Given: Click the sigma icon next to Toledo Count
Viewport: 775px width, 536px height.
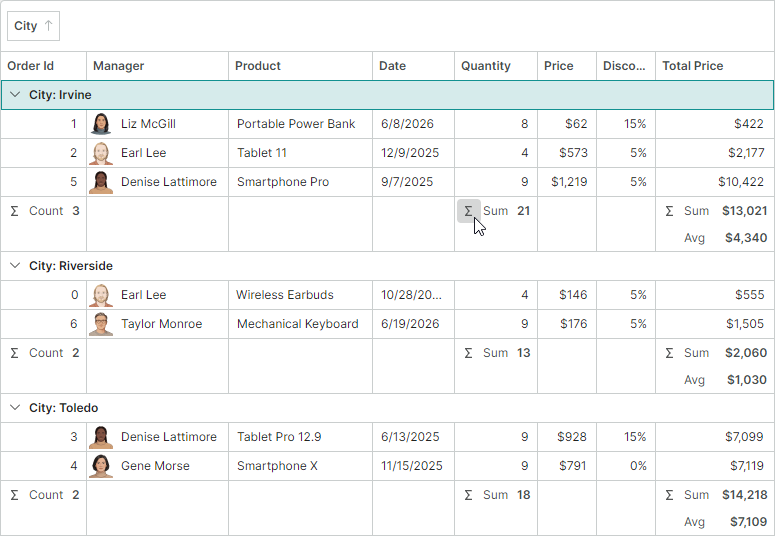Looking at the screenshot, I should tap(15, 495).
